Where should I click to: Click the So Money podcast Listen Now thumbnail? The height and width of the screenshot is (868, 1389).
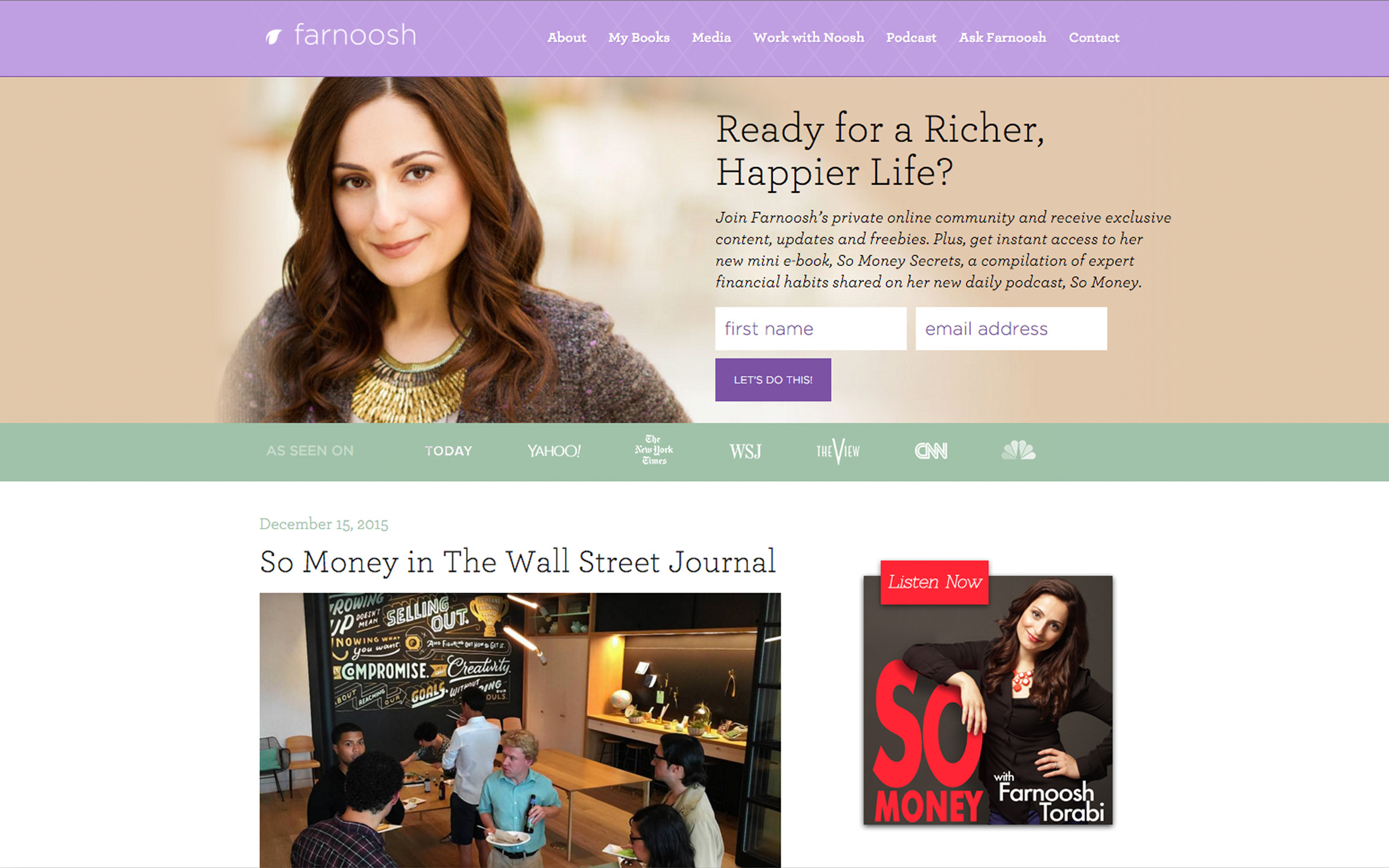coord(988,693)
